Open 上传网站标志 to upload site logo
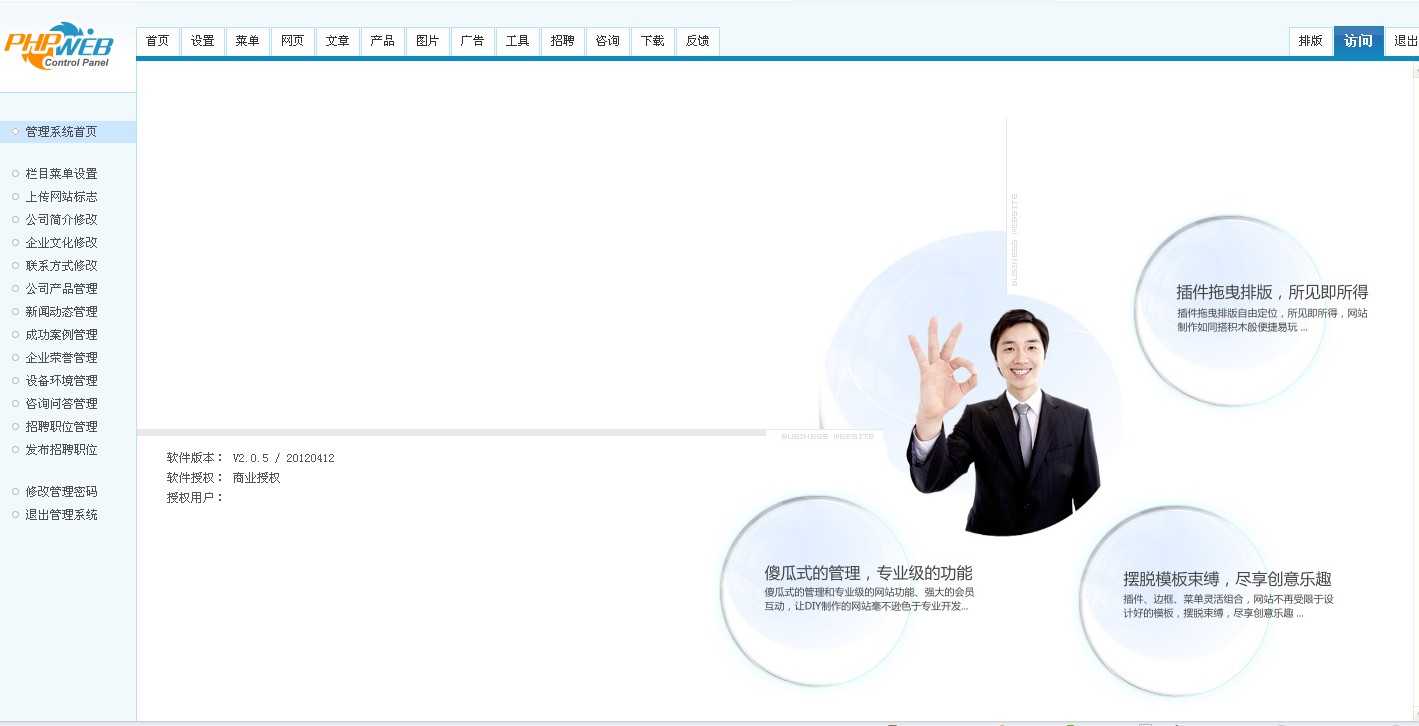This screenshot has height=726, width=1419. coord(61,196)
